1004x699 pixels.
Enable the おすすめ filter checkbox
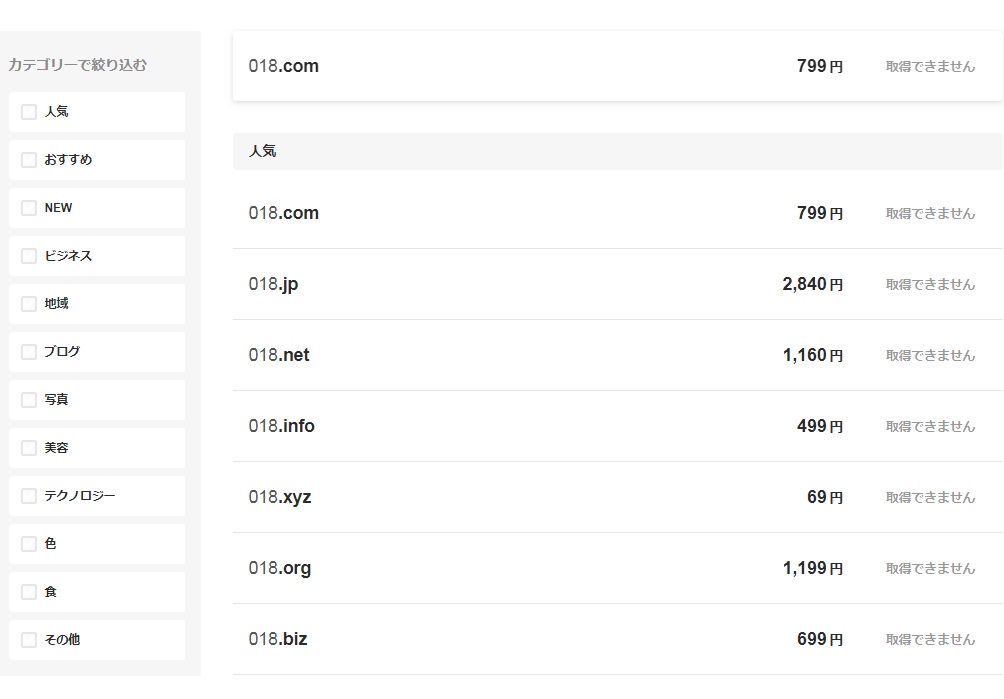pyautogui.click(x=29, y=160)
